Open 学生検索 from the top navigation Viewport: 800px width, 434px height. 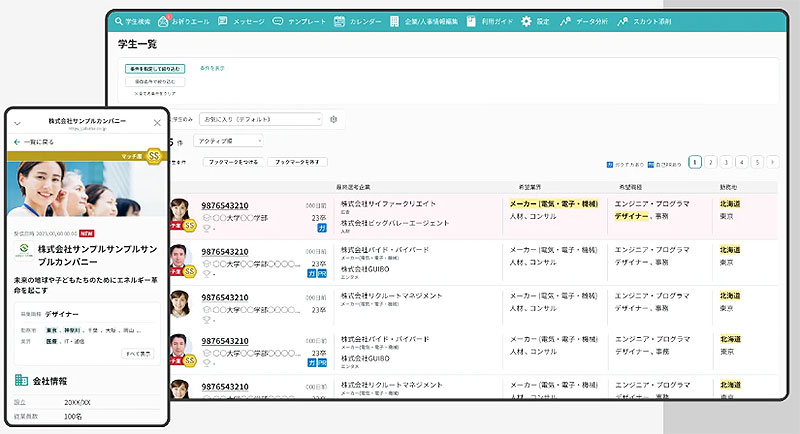point(131,21)
